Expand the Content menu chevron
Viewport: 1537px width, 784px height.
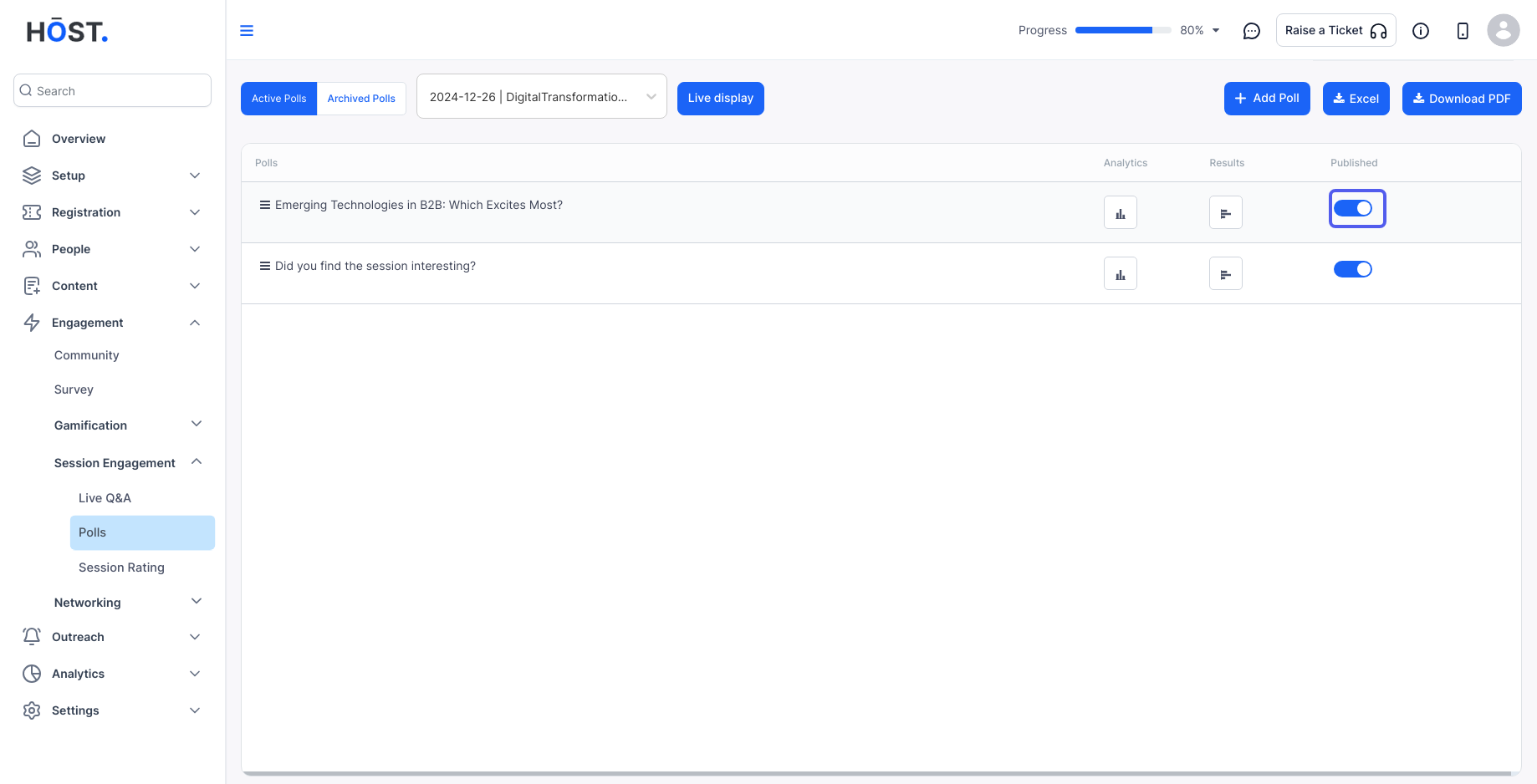point(195,286)
